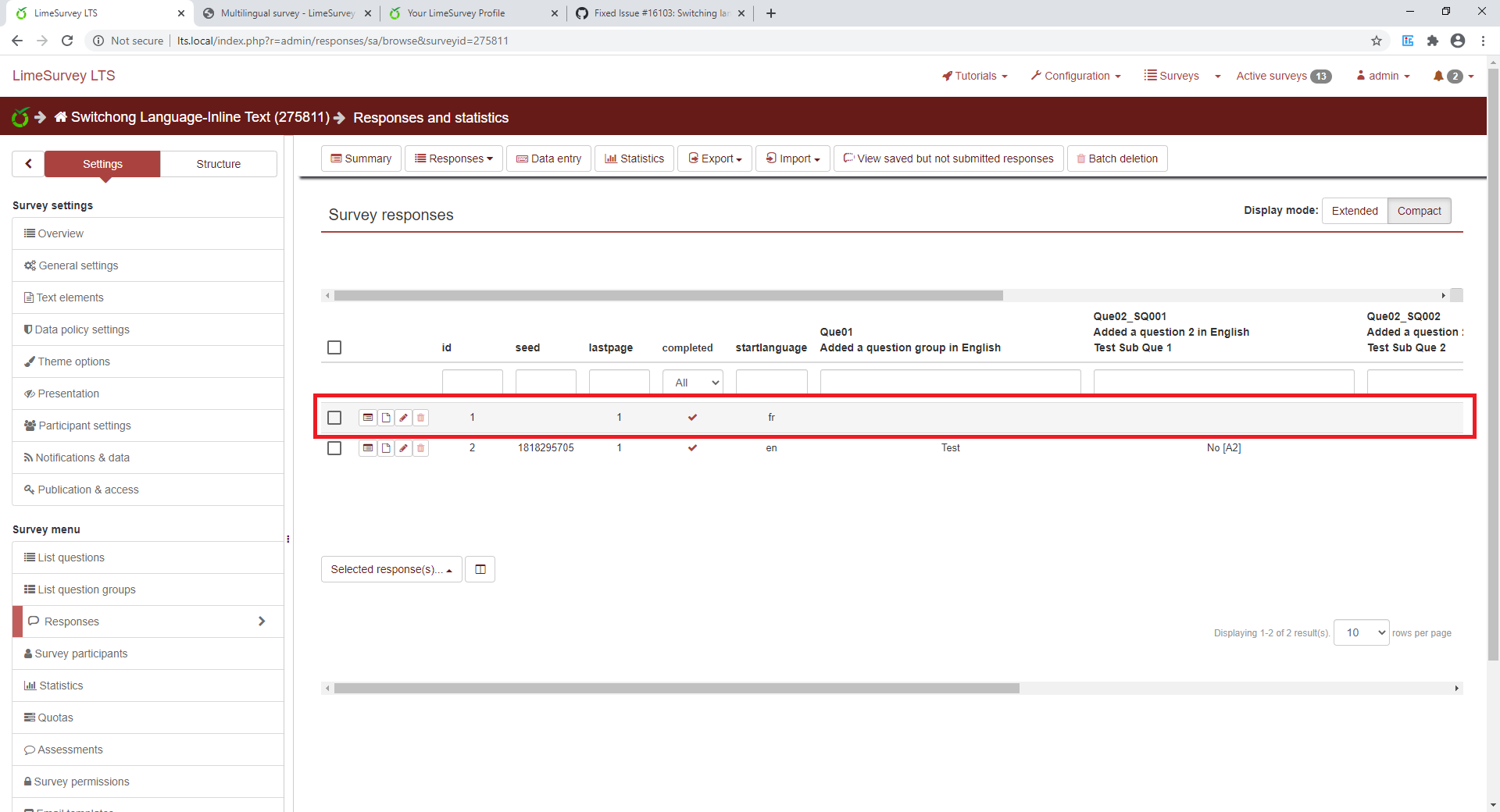Change the rows per page selector

pos(1362,632)
